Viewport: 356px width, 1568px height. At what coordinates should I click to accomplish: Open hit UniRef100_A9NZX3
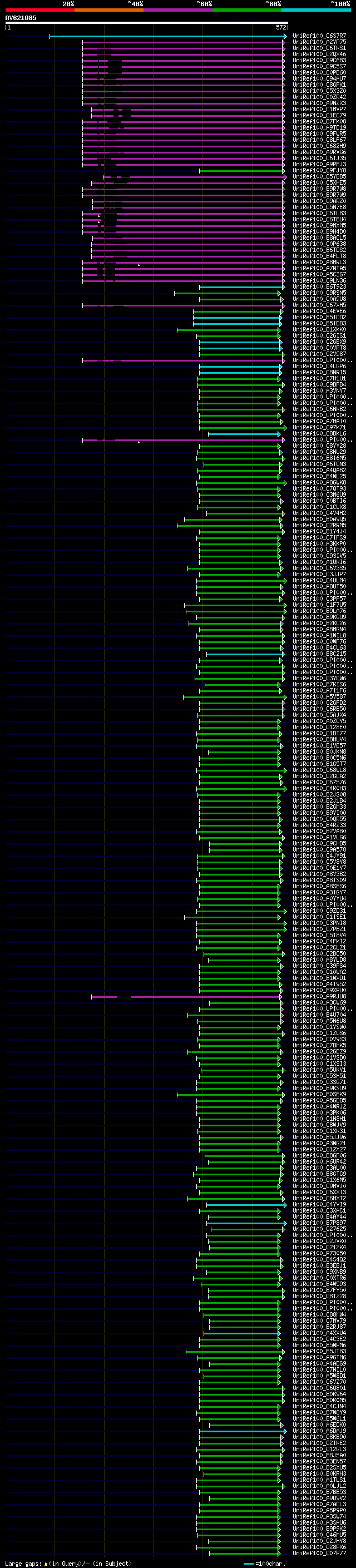point(319,103)
